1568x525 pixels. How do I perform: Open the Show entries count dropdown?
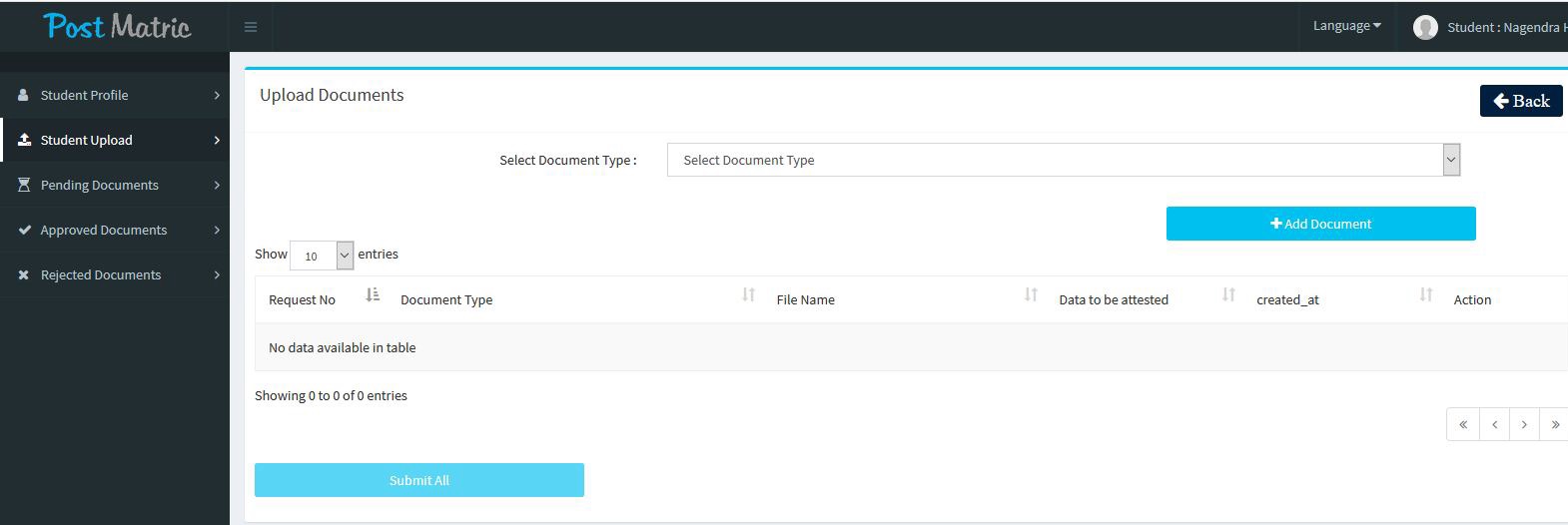click(322, 255)
